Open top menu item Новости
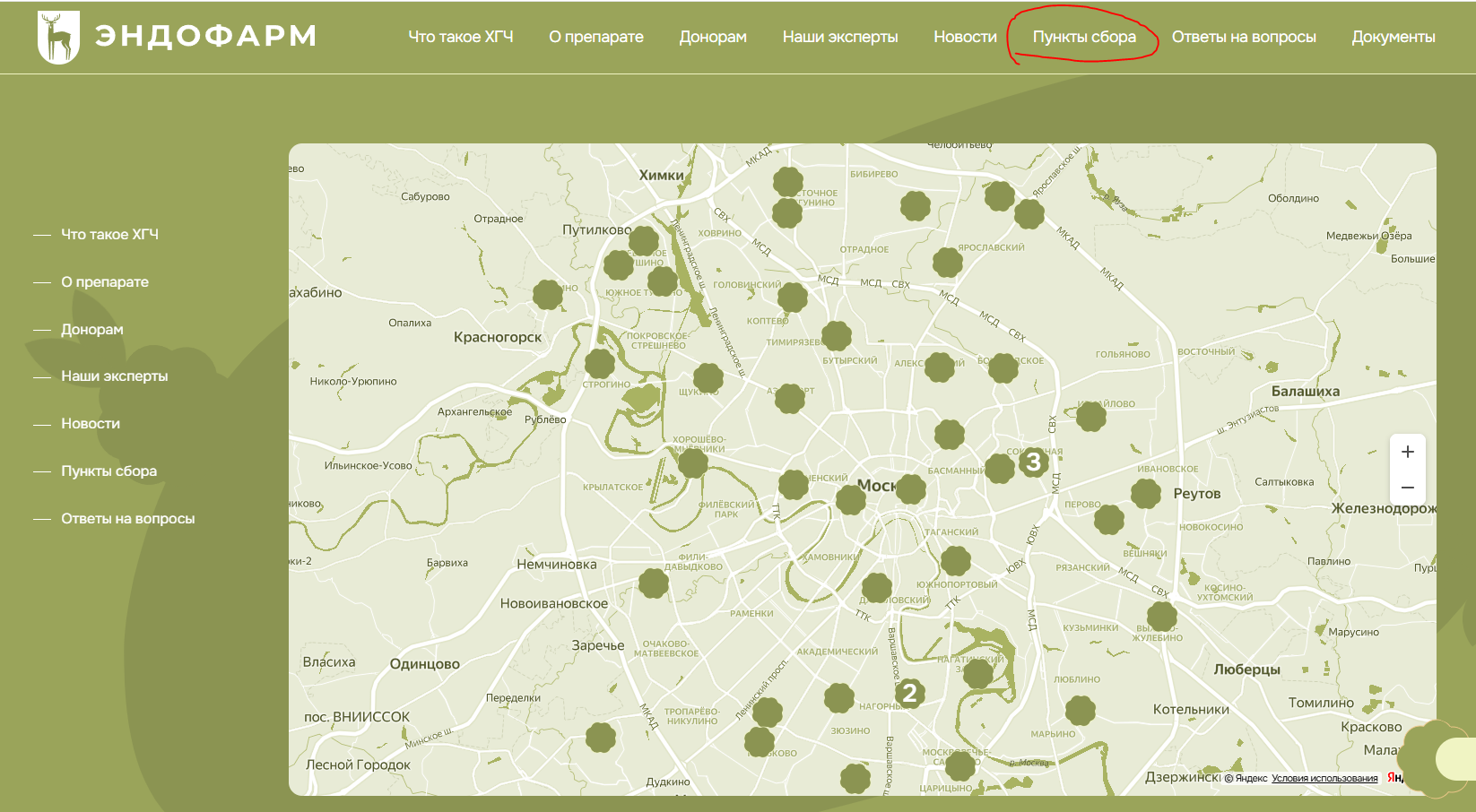1476x812 pixels. [965, 37]
